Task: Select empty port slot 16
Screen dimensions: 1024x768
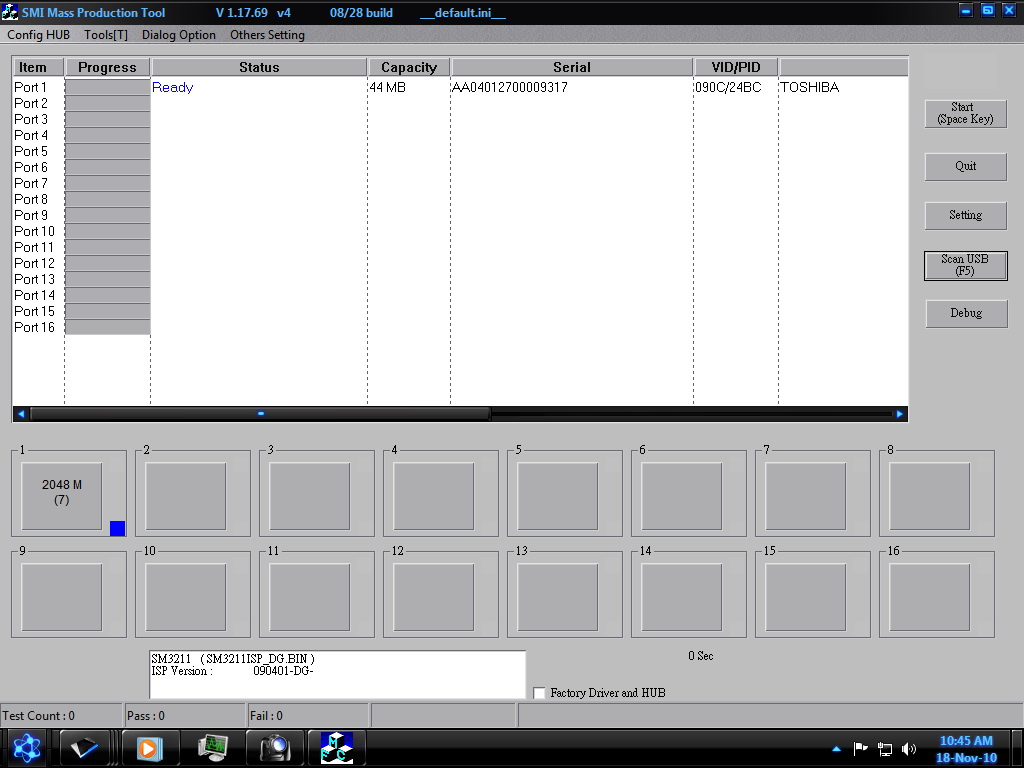Action: [x=930, y=597]
